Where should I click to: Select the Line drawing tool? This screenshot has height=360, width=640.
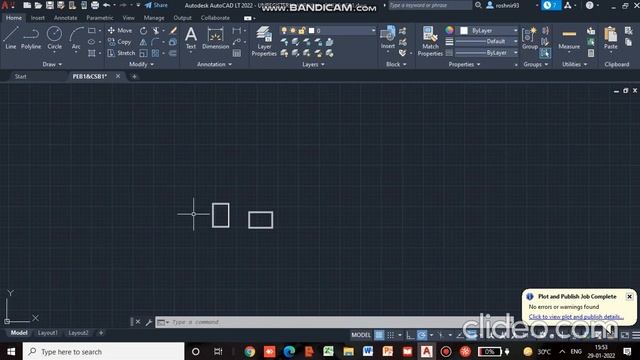coord(11,38)
